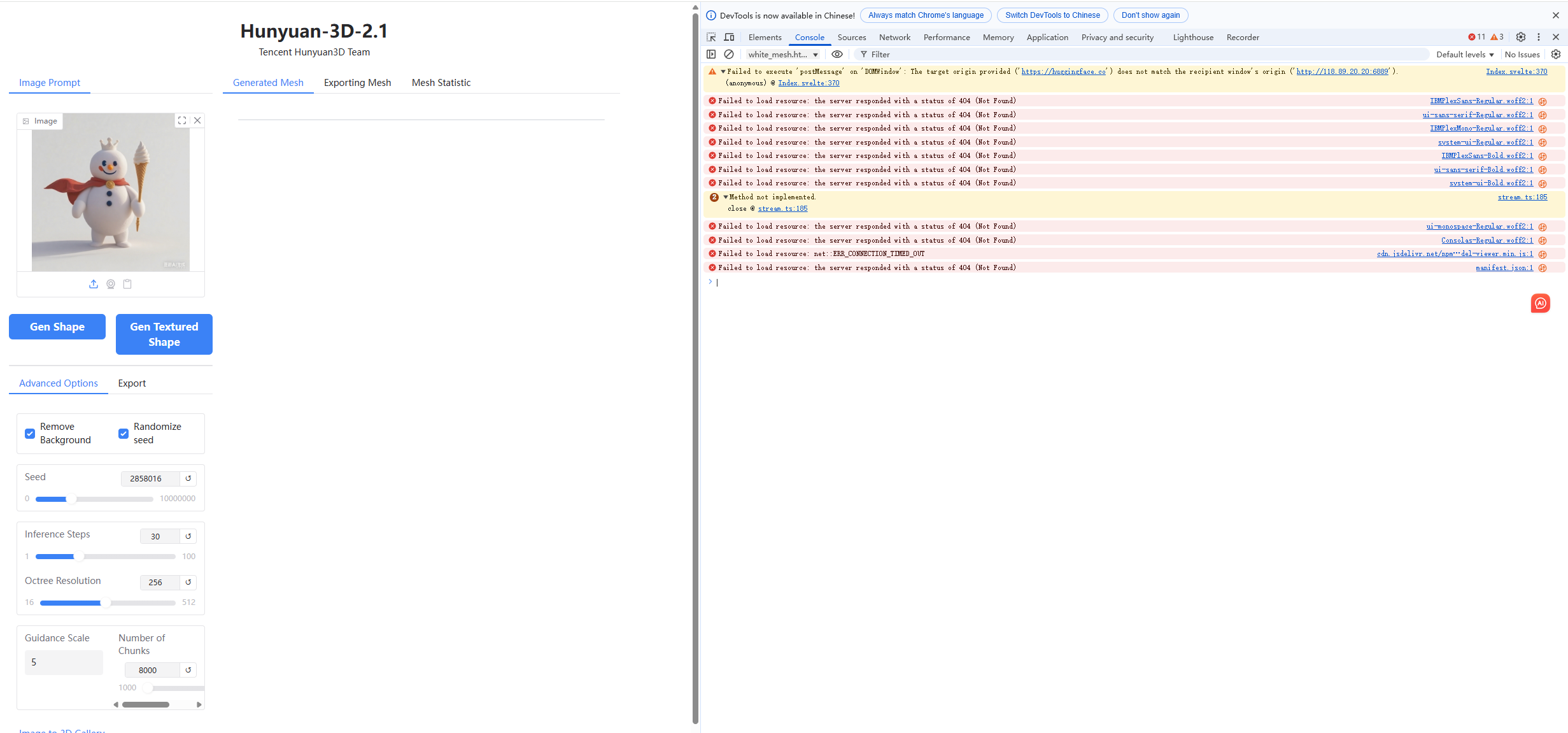Open the Application panel
The image size is (1568, 733).
coord(1047,38)
